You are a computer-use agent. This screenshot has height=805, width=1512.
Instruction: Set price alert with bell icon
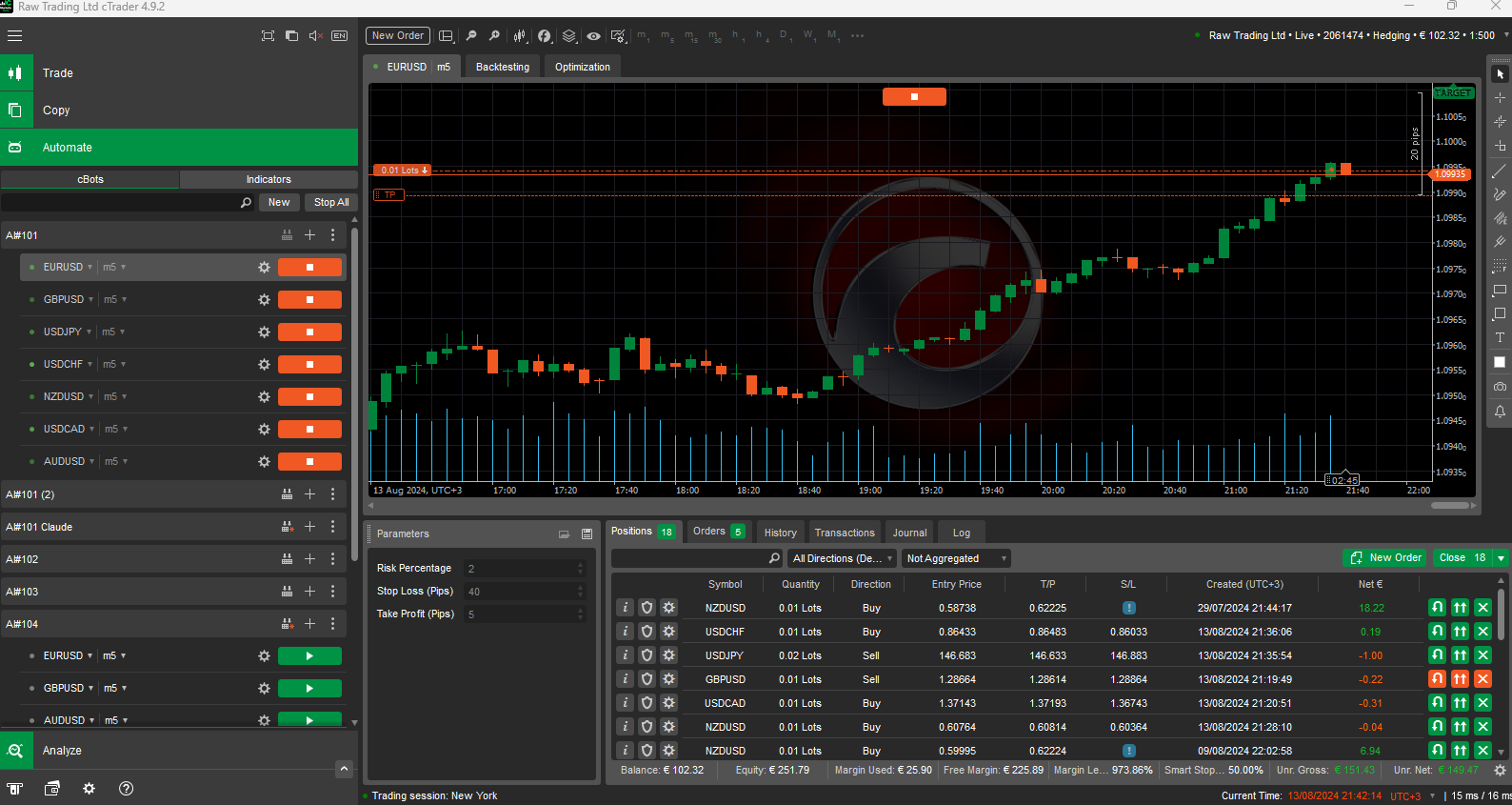(1500, 412)
